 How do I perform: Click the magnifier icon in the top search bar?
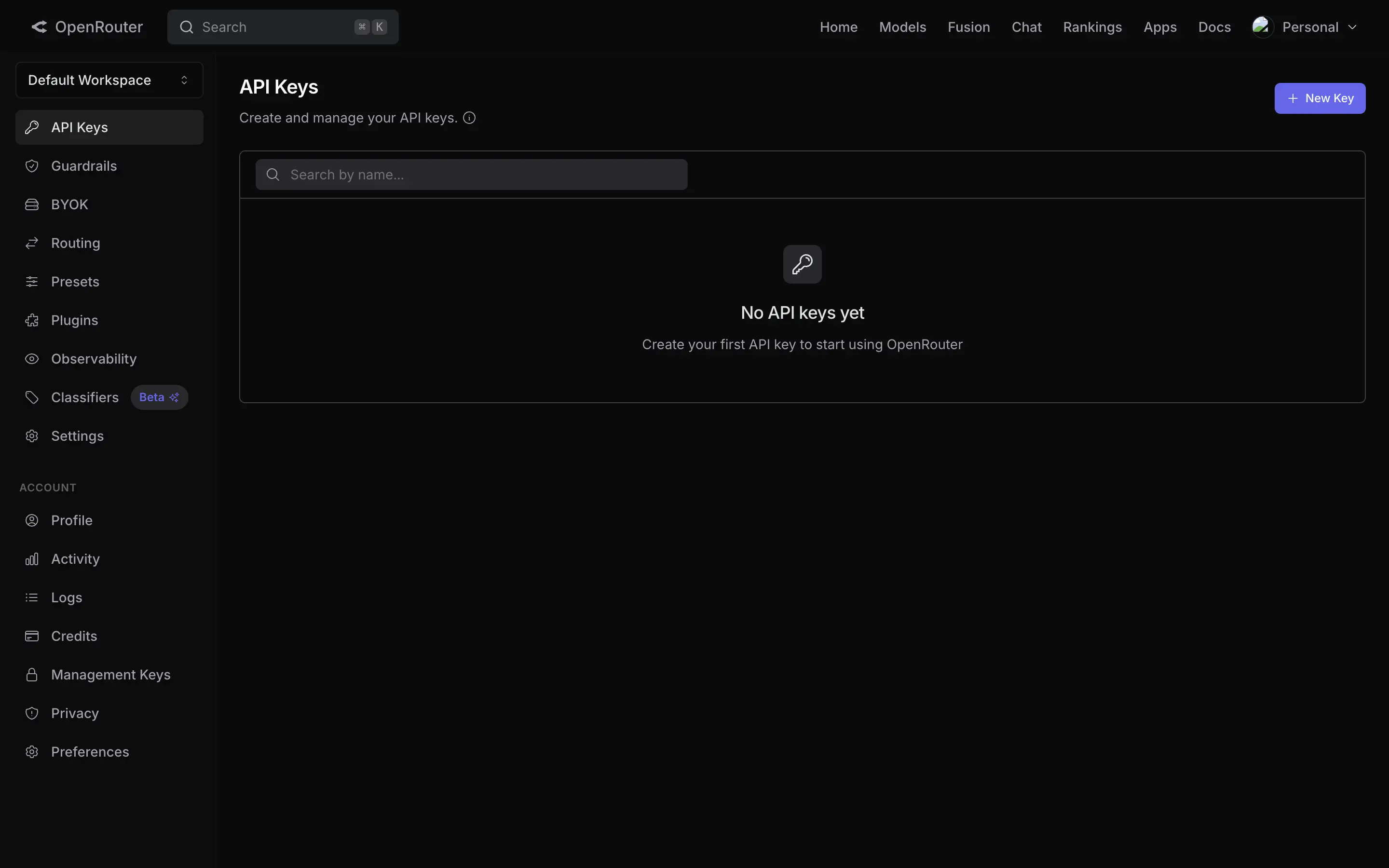pos(187,27)
